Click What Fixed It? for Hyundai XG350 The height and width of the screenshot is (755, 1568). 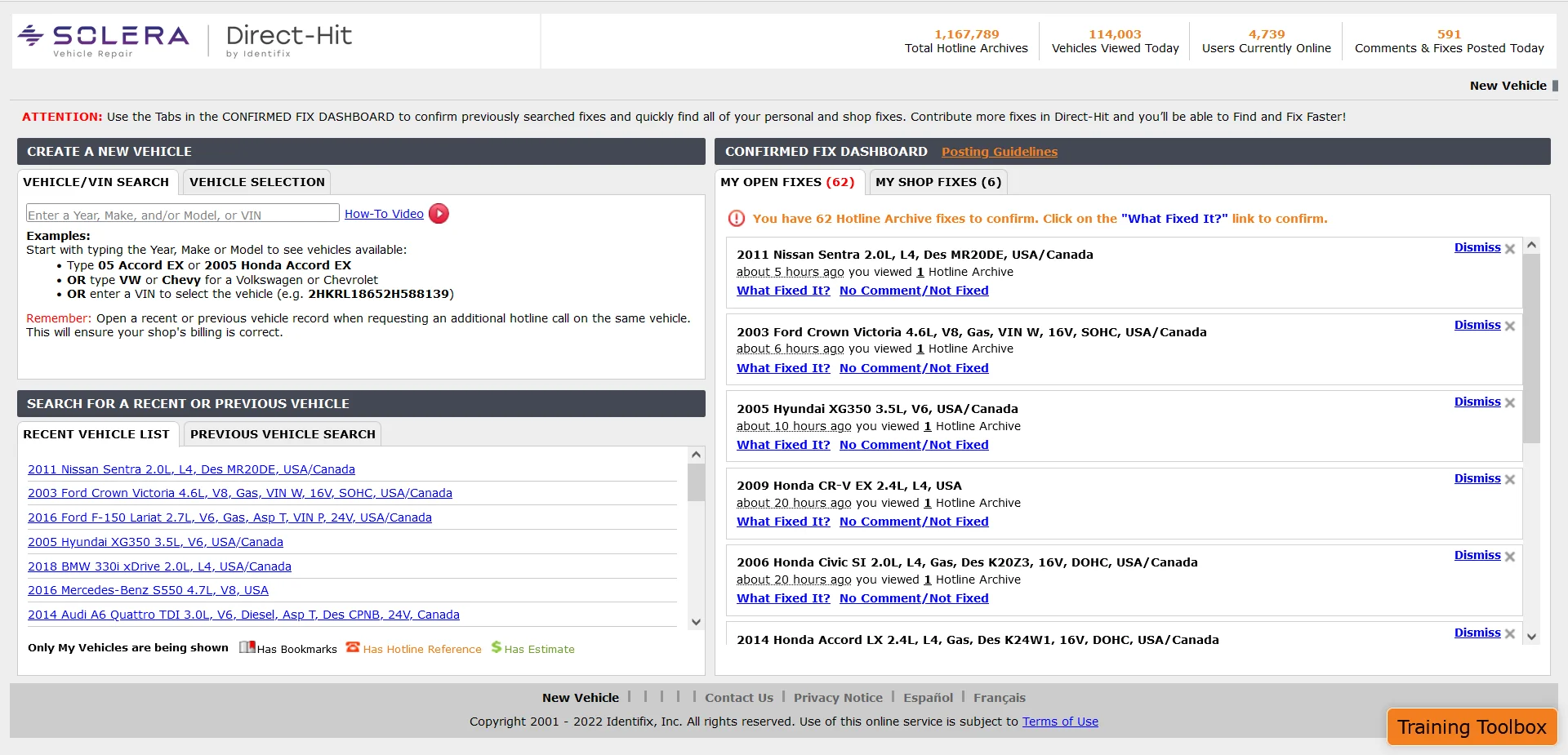783,445
